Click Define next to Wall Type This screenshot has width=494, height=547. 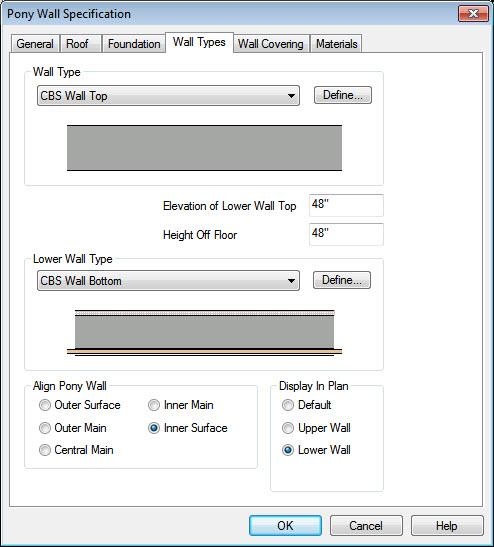343,95
